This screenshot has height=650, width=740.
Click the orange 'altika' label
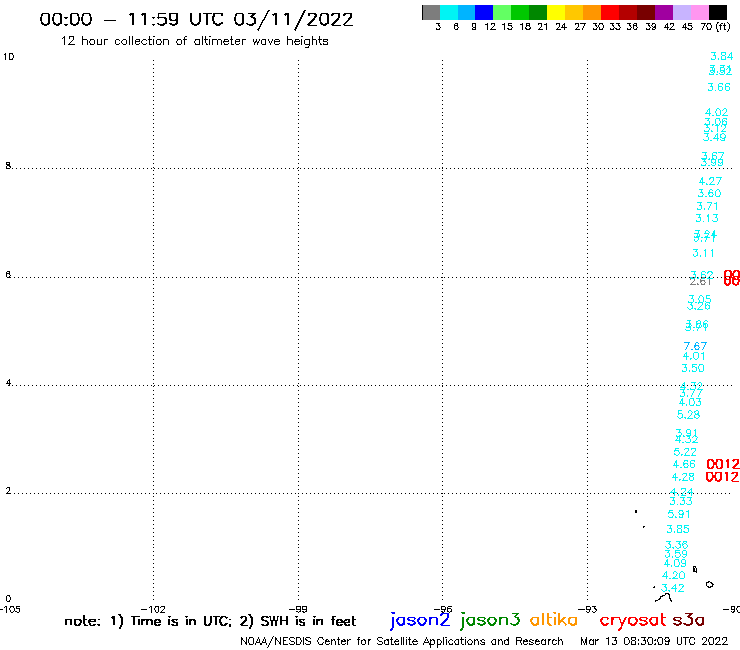click(554, 620)
